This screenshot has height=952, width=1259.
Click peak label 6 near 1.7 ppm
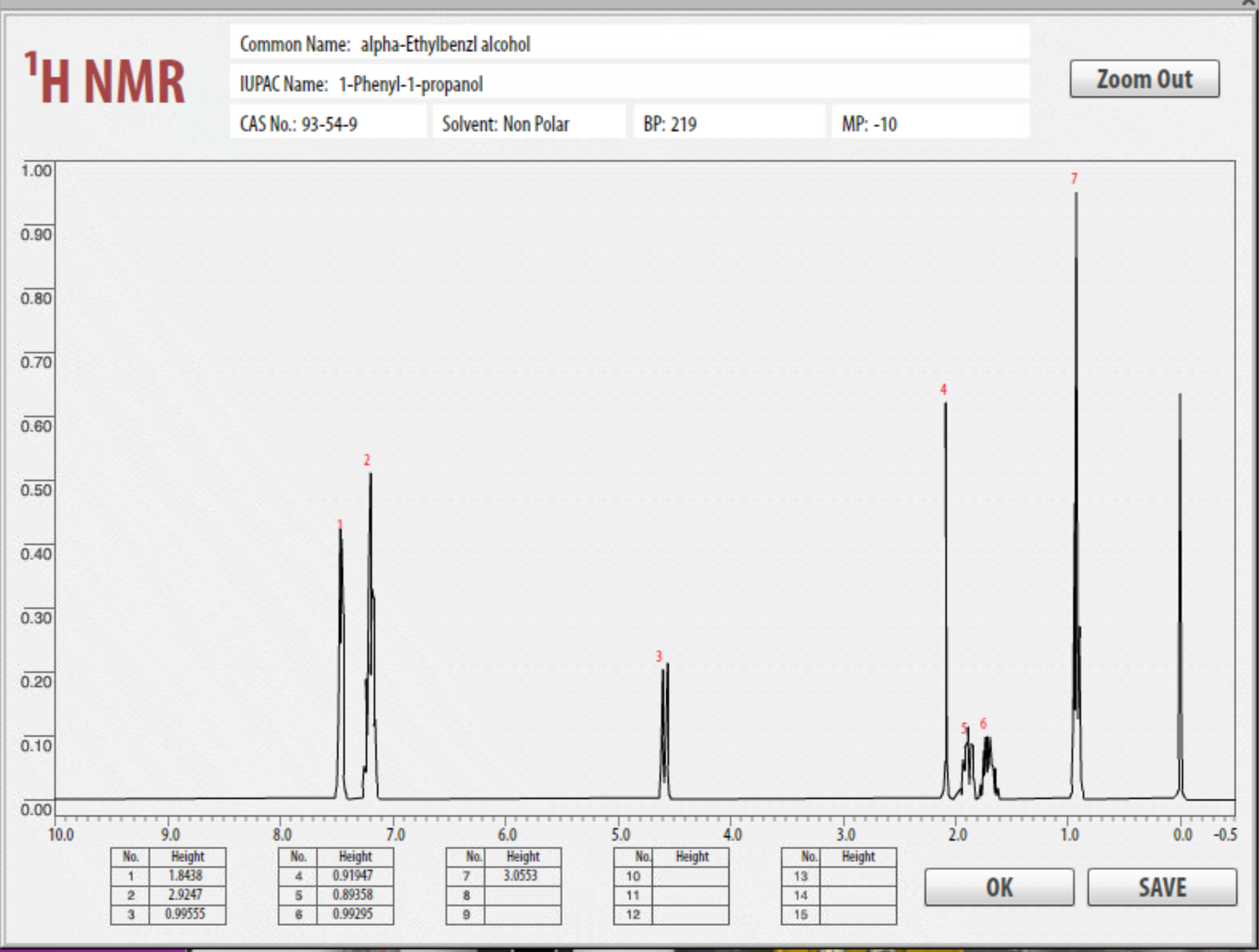[x=983, y=724]
